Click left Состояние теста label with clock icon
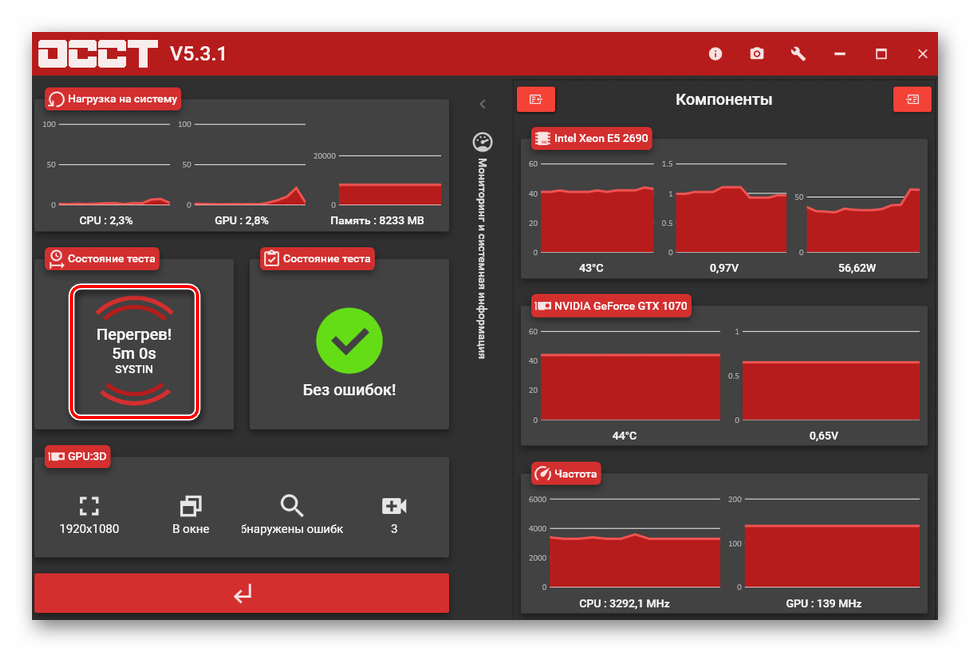Screen dimensions: 970x652 coord(102,259)
